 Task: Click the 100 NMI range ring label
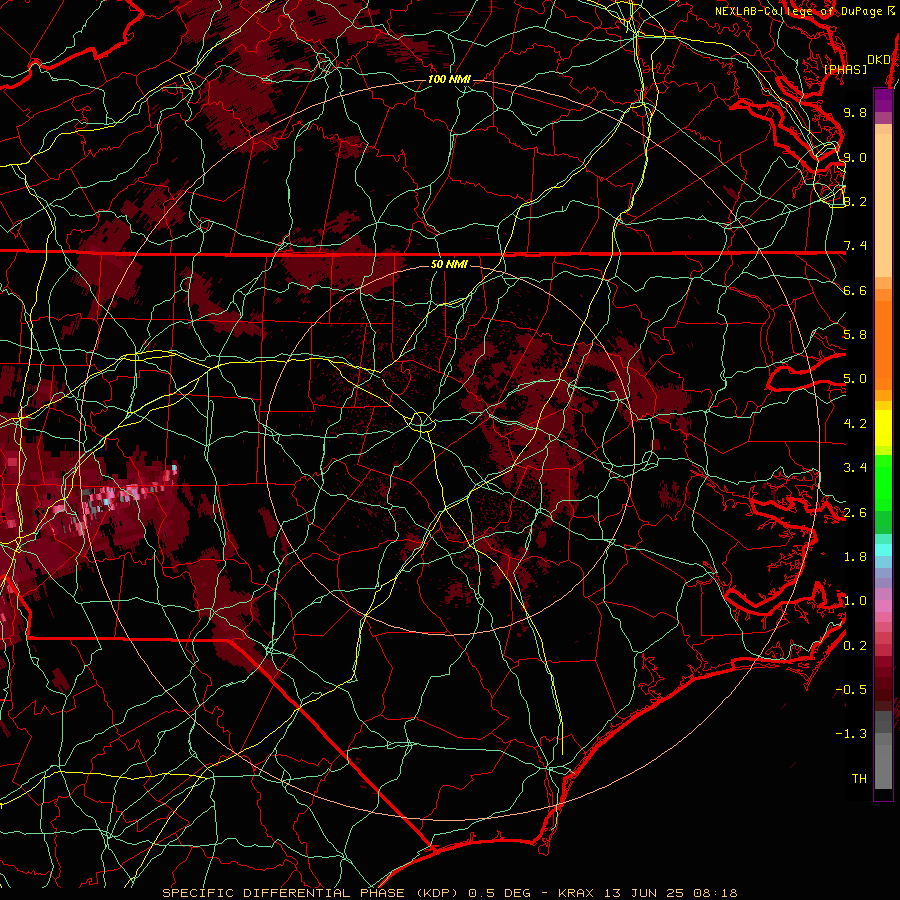pos(449,79)
